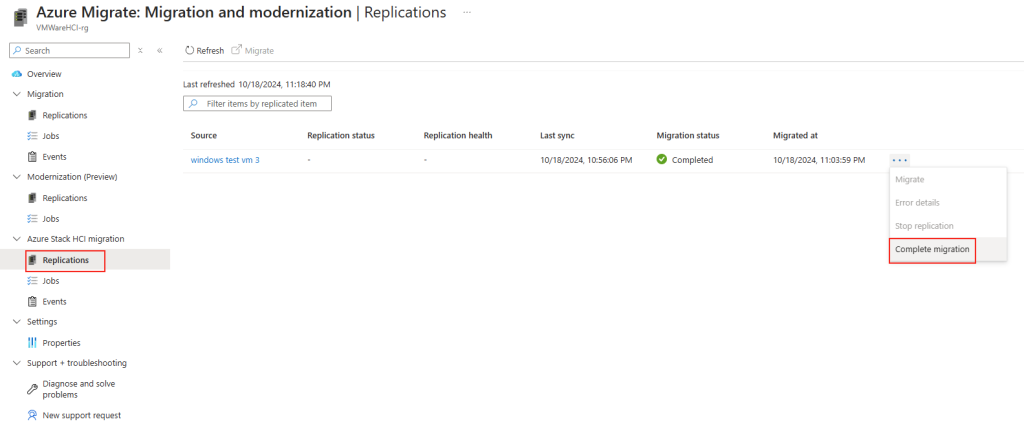Click the windows test vm 3 link
The image size is (1024, 426).
(x=225, y=159)
